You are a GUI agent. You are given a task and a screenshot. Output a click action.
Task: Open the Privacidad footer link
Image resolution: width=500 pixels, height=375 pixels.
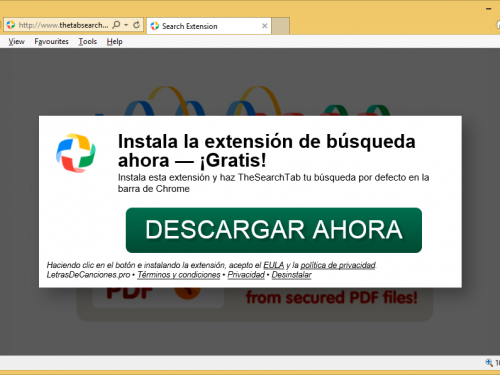tap(246, 275)
